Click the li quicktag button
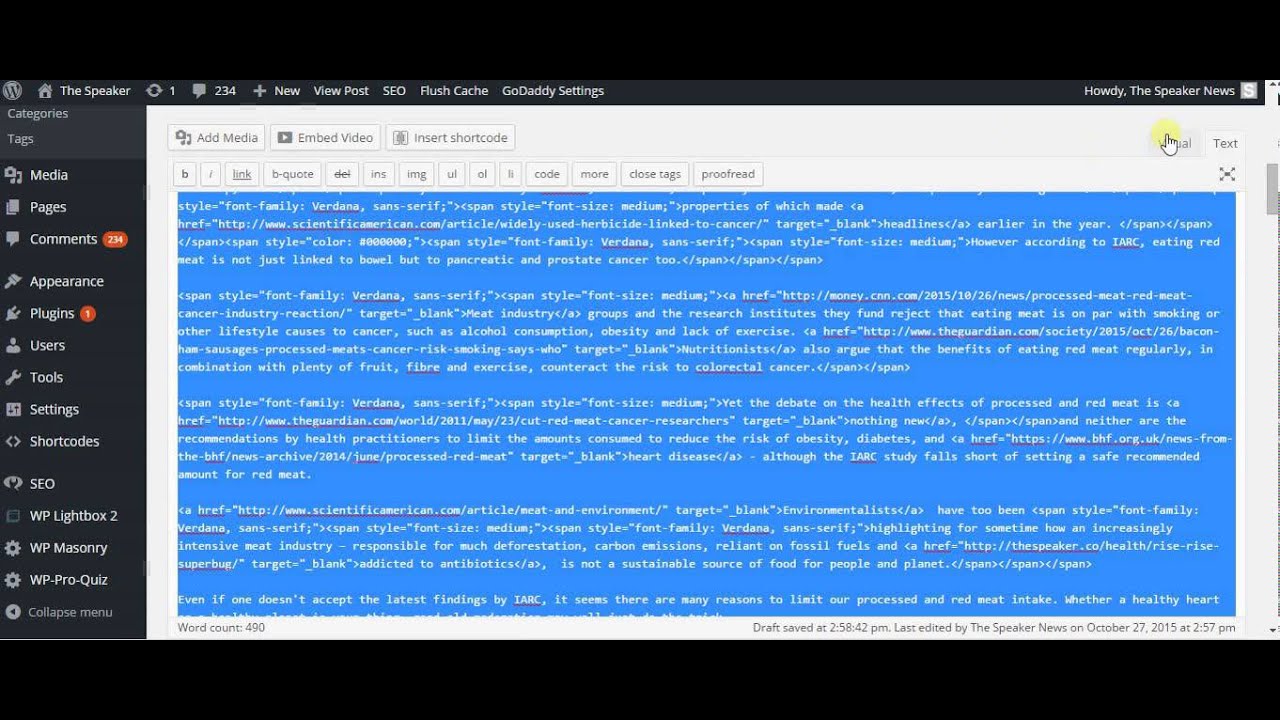 (x=510, y=174)
